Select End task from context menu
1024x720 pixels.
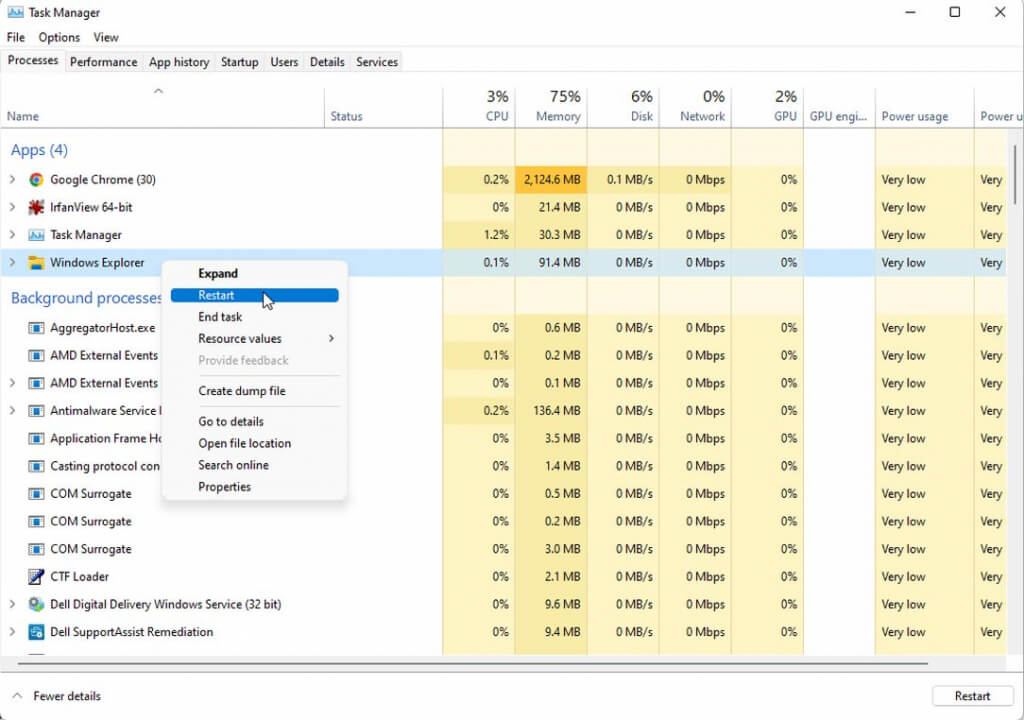[x=220, y=317]
